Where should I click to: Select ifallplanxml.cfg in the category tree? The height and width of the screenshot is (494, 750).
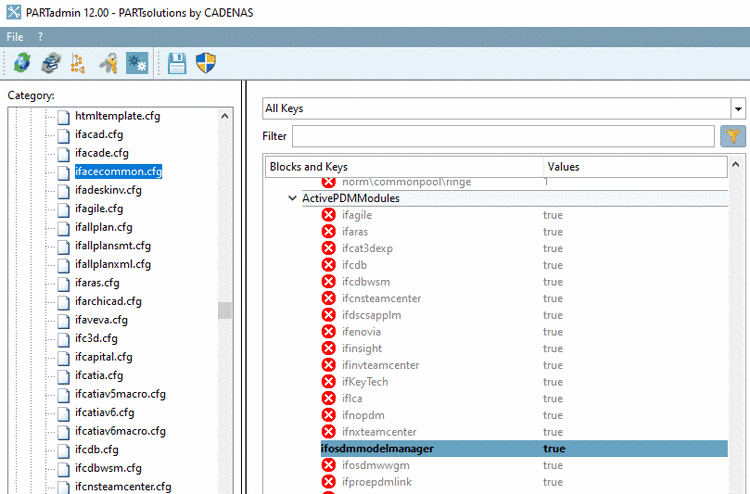pyautogui.click(x=113, y=264)
